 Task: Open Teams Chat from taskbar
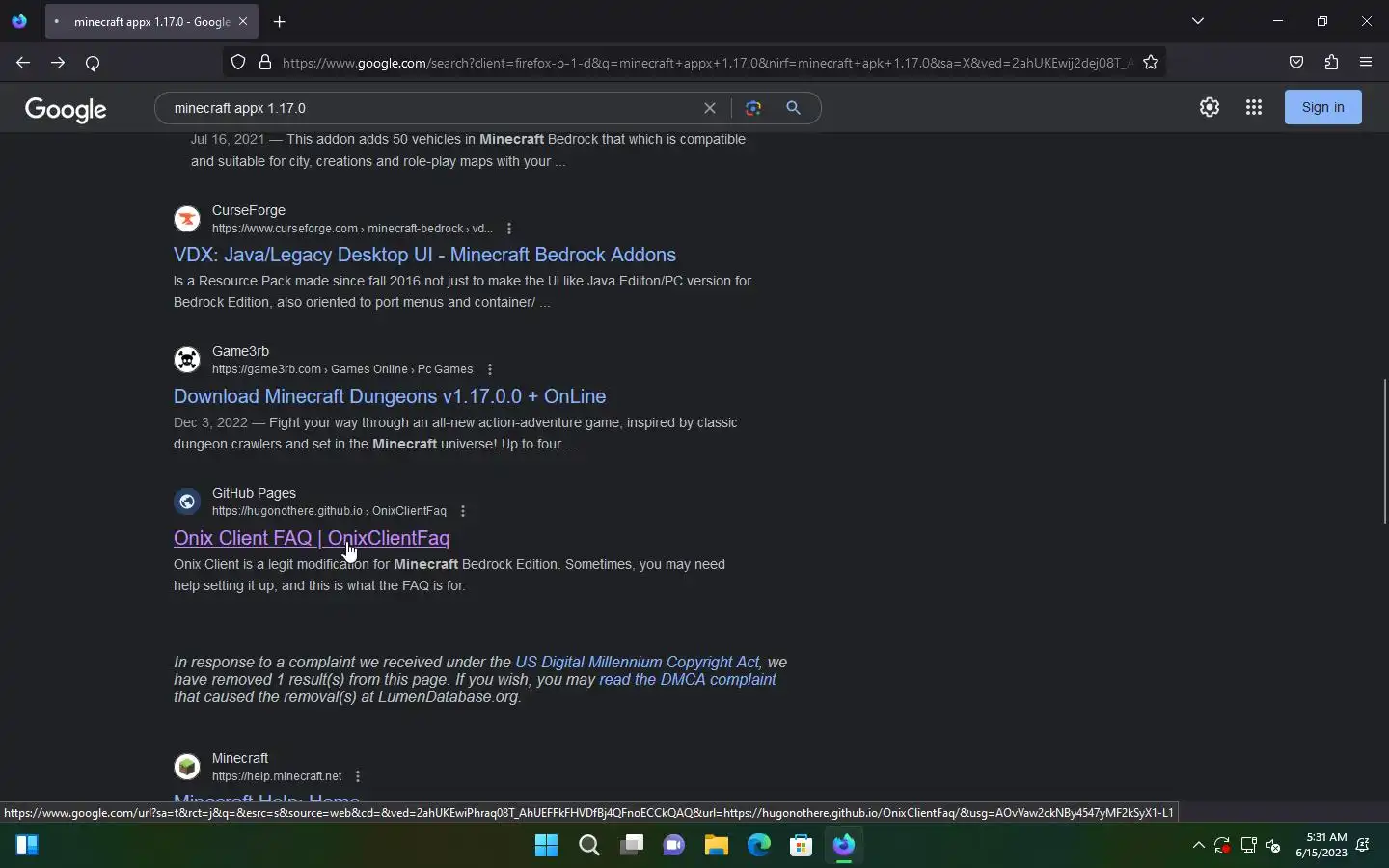coord(673,845)
